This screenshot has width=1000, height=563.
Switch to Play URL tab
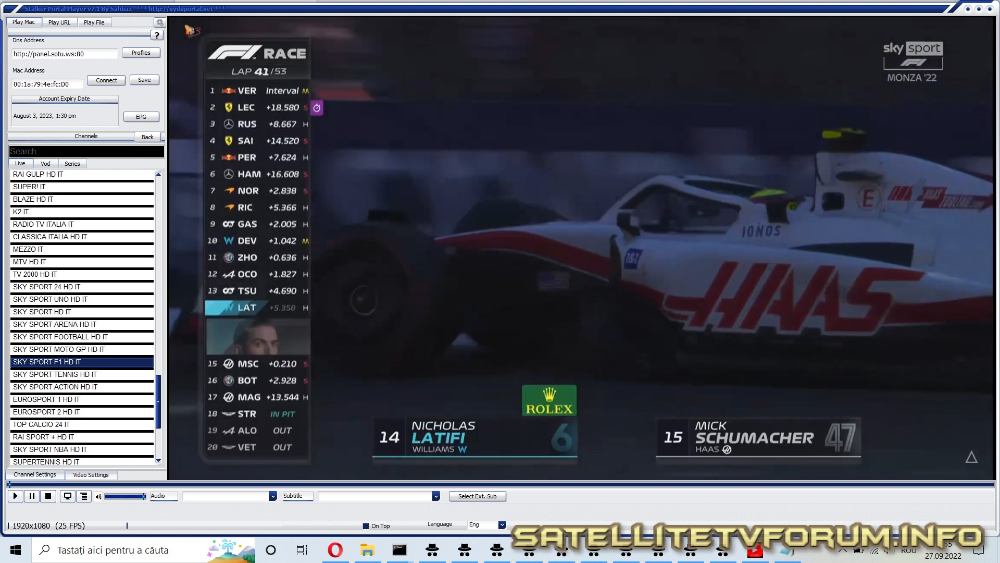click(59, 22)
